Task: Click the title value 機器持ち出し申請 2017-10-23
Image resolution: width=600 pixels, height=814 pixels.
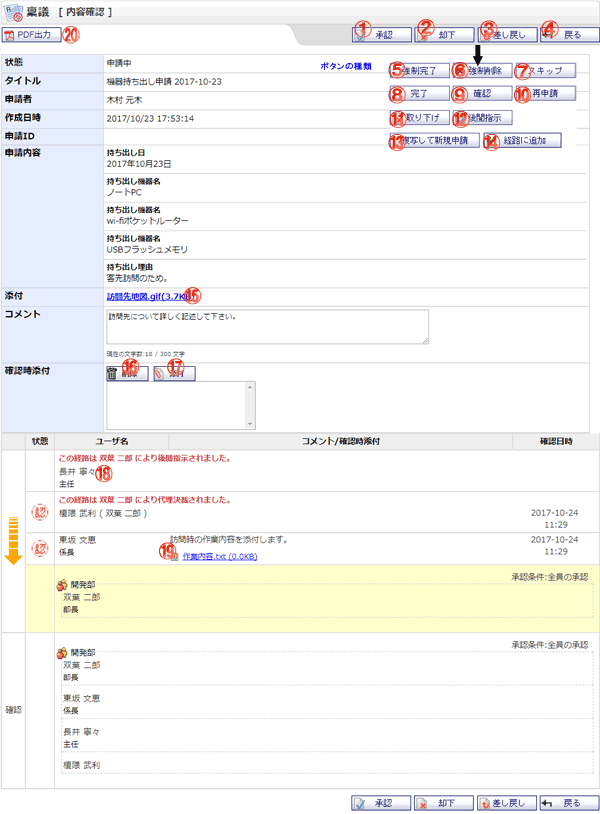Action: [x=164, y=82]
